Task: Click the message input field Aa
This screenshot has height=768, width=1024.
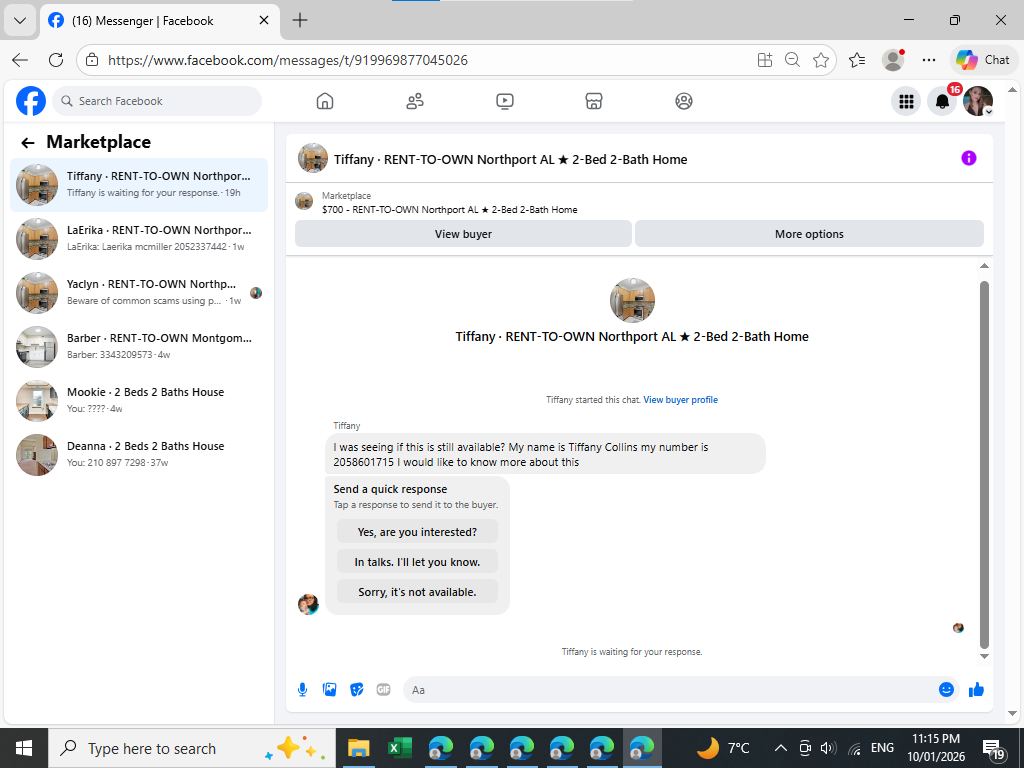Action: pos(669,690)
